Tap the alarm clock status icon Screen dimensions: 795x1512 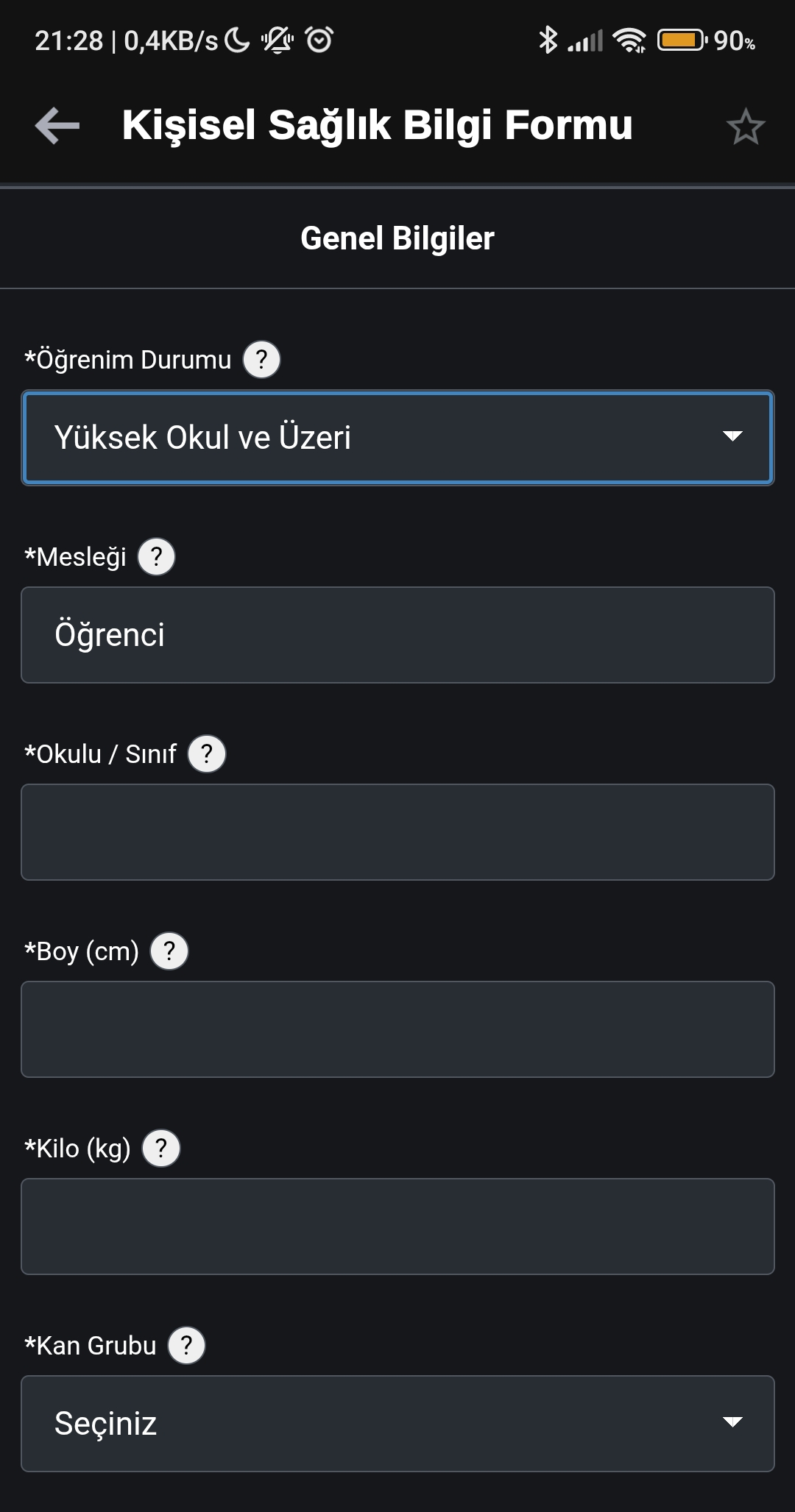click(x=319, y=40)
